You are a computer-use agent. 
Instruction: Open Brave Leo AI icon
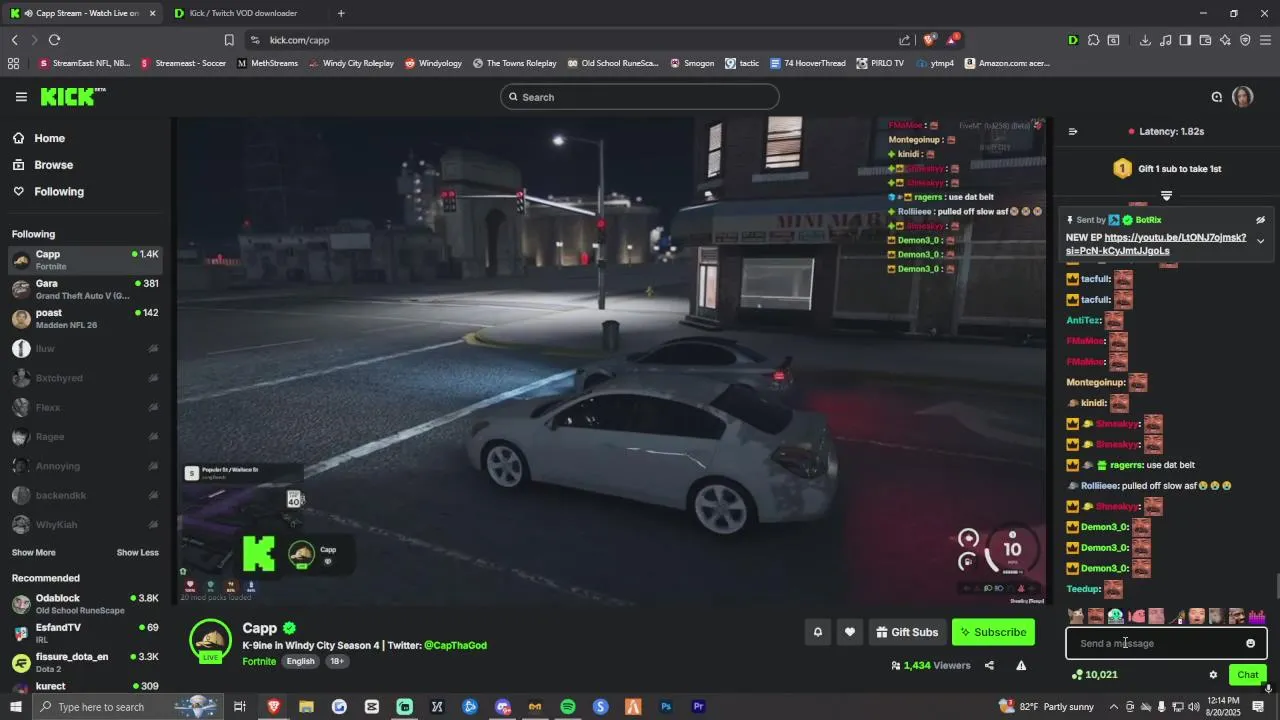[x=1225, y=40]
